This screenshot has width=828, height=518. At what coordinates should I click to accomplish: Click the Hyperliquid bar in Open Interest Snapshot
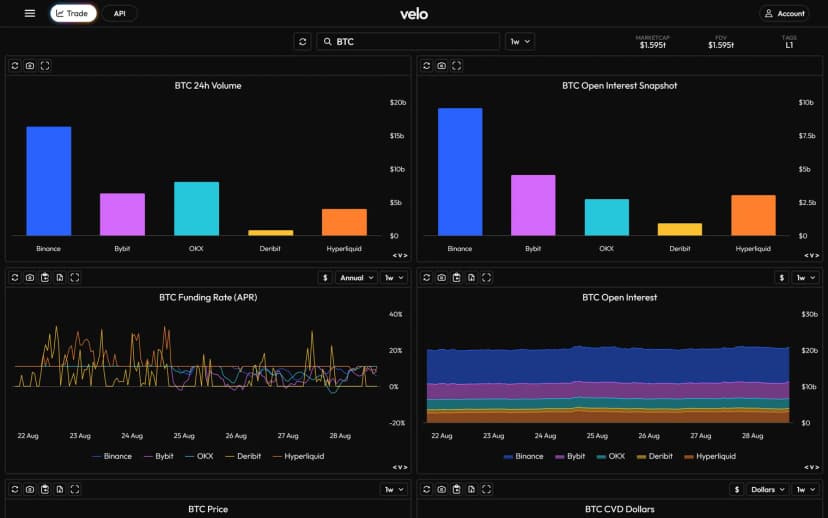tap(754, 215)
